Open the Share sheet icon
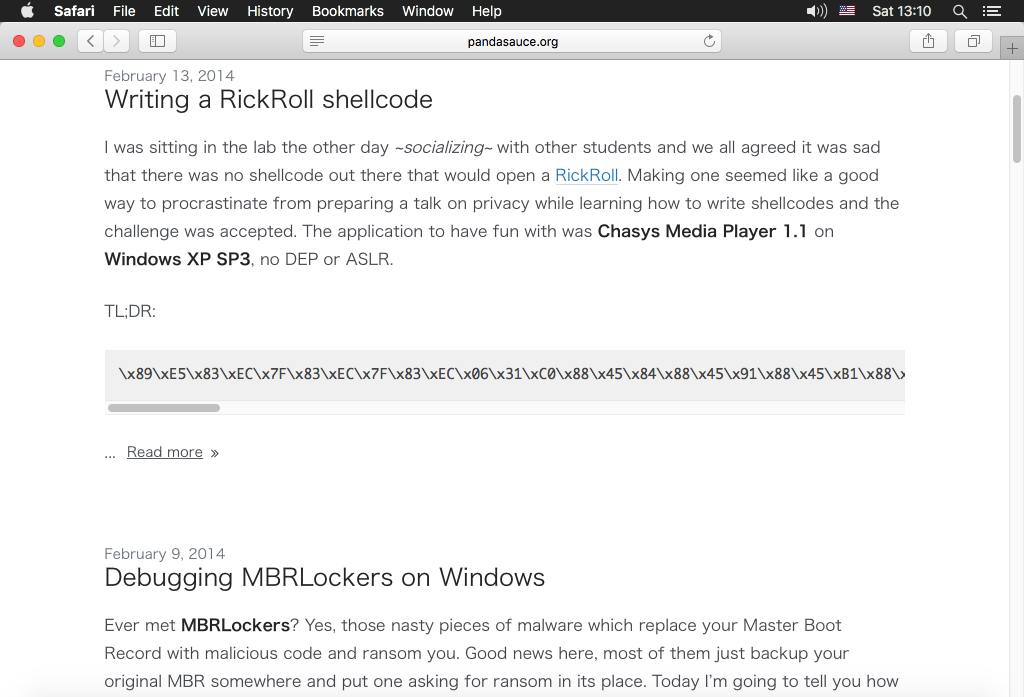The width and height of the screenshot is (1024, 697). 928,41
